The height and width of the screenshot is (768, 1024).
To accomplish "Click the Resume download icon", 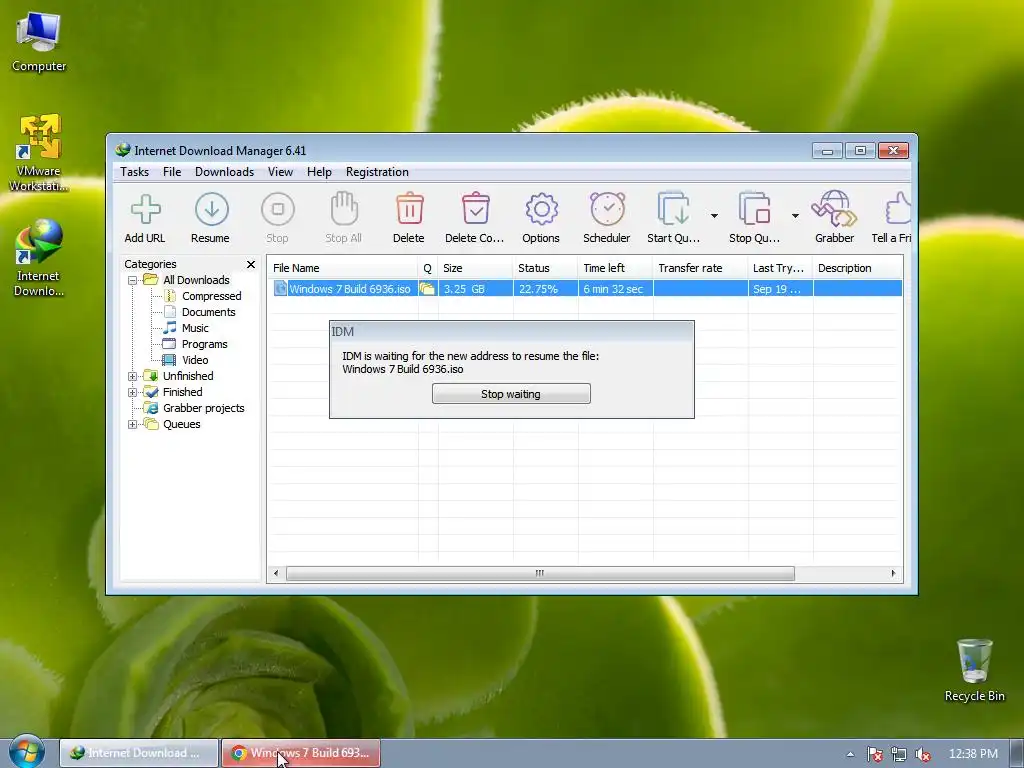I will [x=212, y=210].
